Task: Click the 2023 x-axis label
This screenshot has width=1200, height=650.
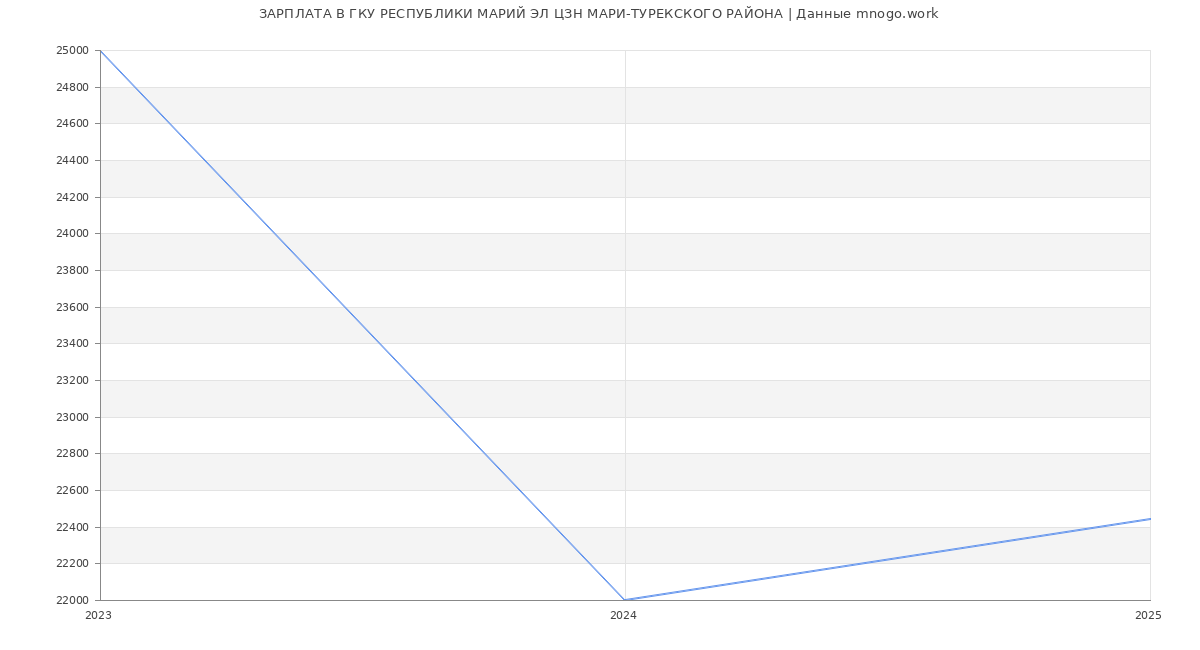Action: [x=98, y=616]
